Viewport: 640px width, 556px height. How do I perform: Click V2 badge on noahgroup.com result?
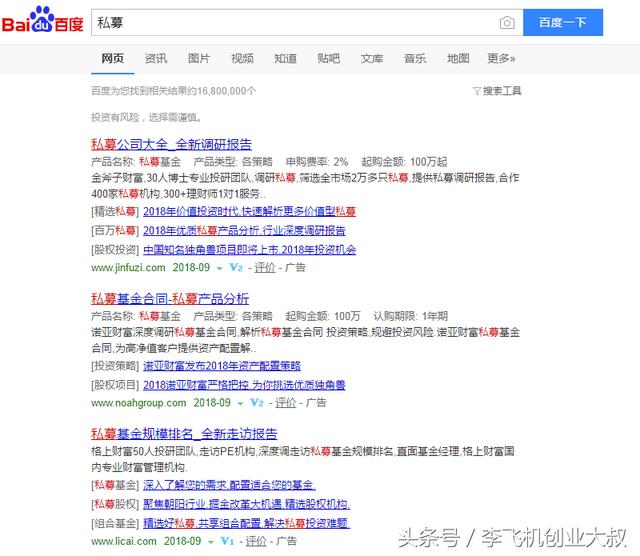point(257,403)
